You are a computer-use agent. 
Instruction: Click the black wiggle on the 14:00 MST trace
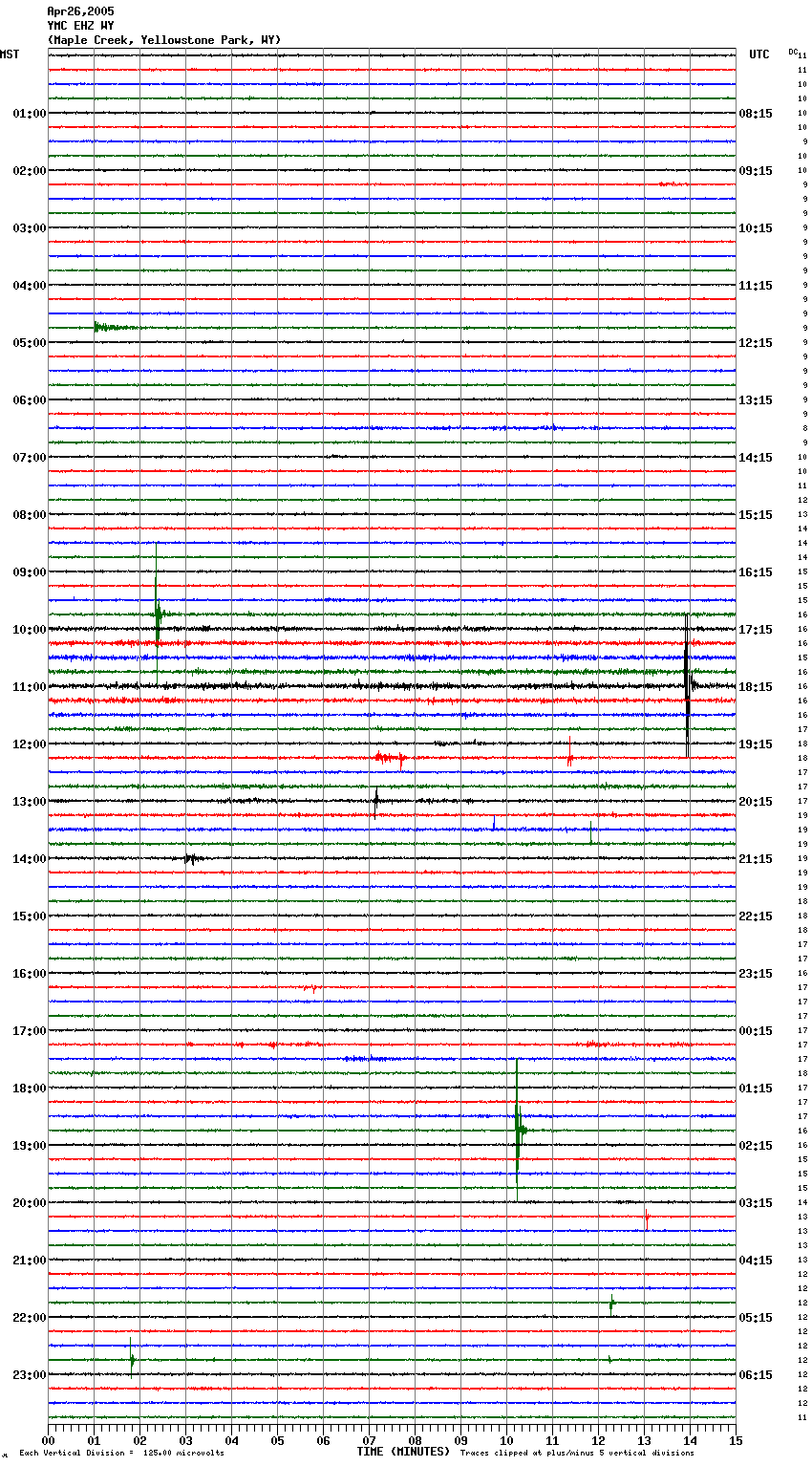coord(192,858)
